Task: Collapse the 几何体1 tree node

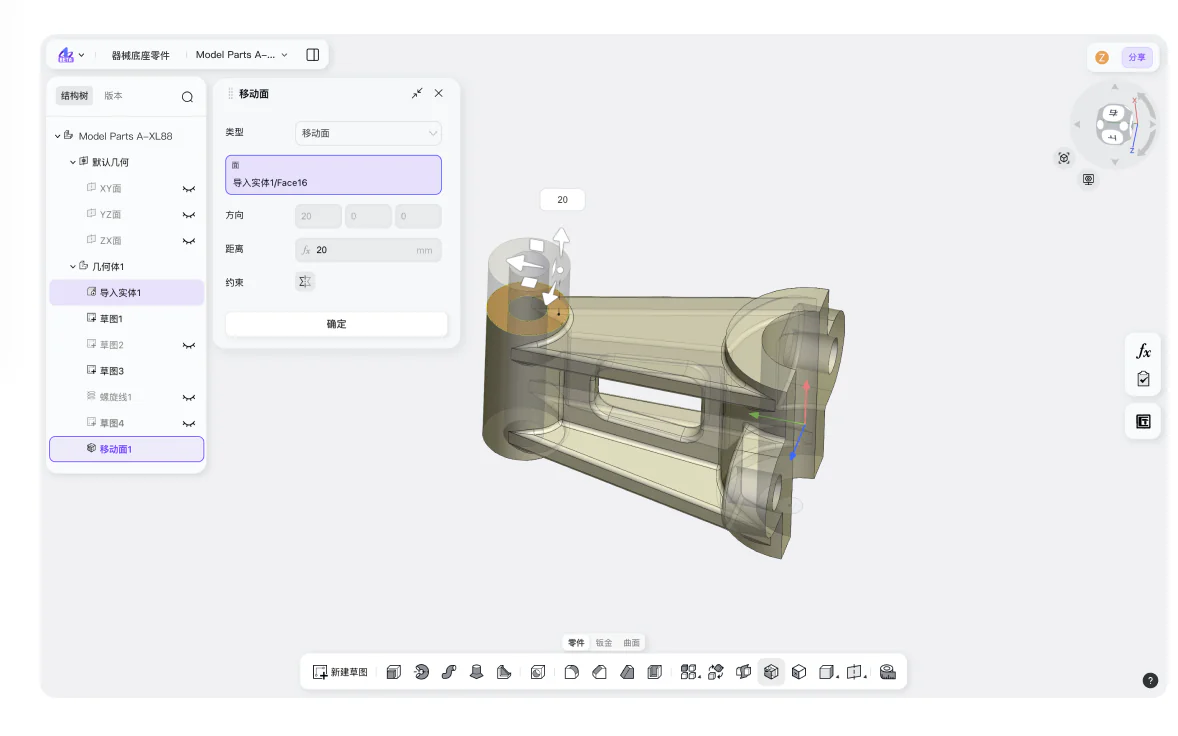Action: pyautogui.click(x=73, y=267)
